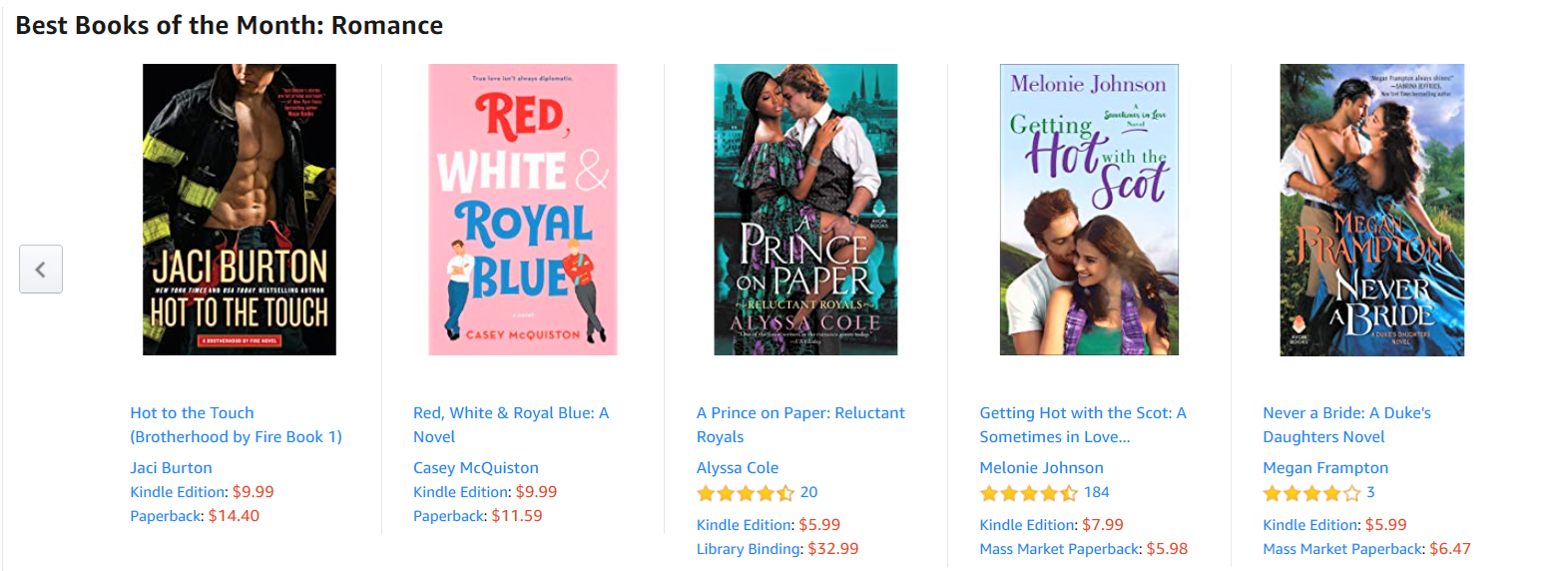The width and height of the screenshot is (1568, 571).
Task: Open Megan Frampton author link
Action: point(1325,468)
